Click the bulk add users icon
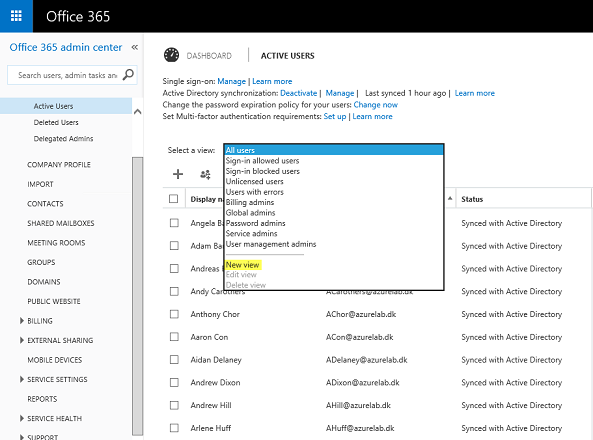 205,174
